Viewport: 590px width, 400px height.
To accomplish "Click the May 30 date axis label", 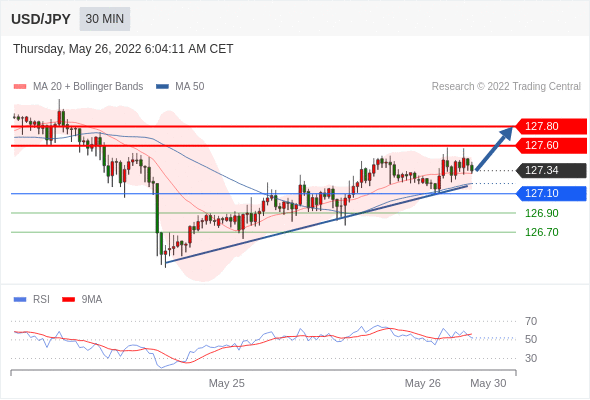I will click(488, 383).
